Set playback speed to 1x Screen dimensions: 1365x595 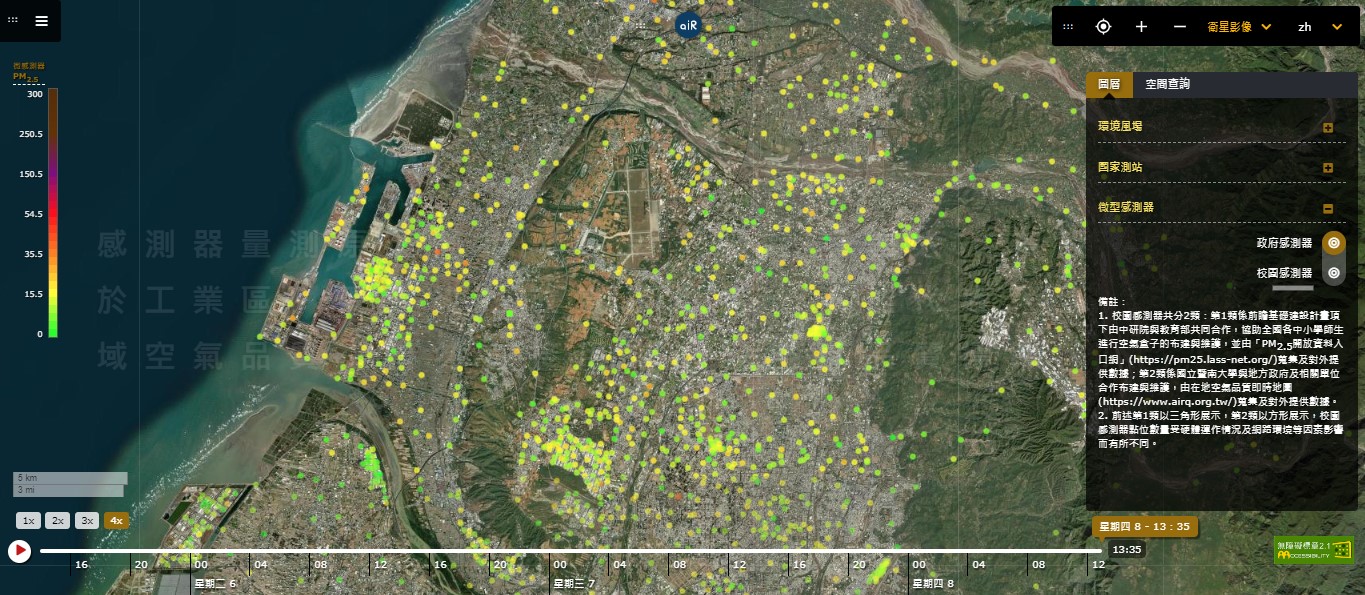(29, 521)
